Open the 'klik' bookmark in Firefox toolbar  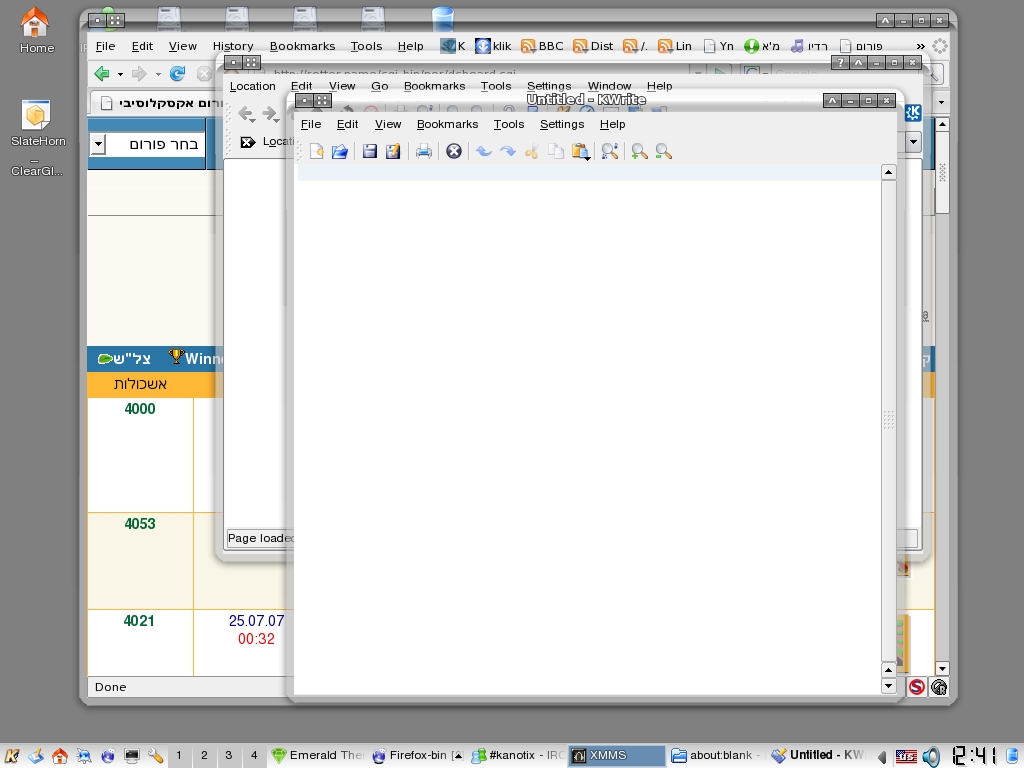[x=493, y=46]
